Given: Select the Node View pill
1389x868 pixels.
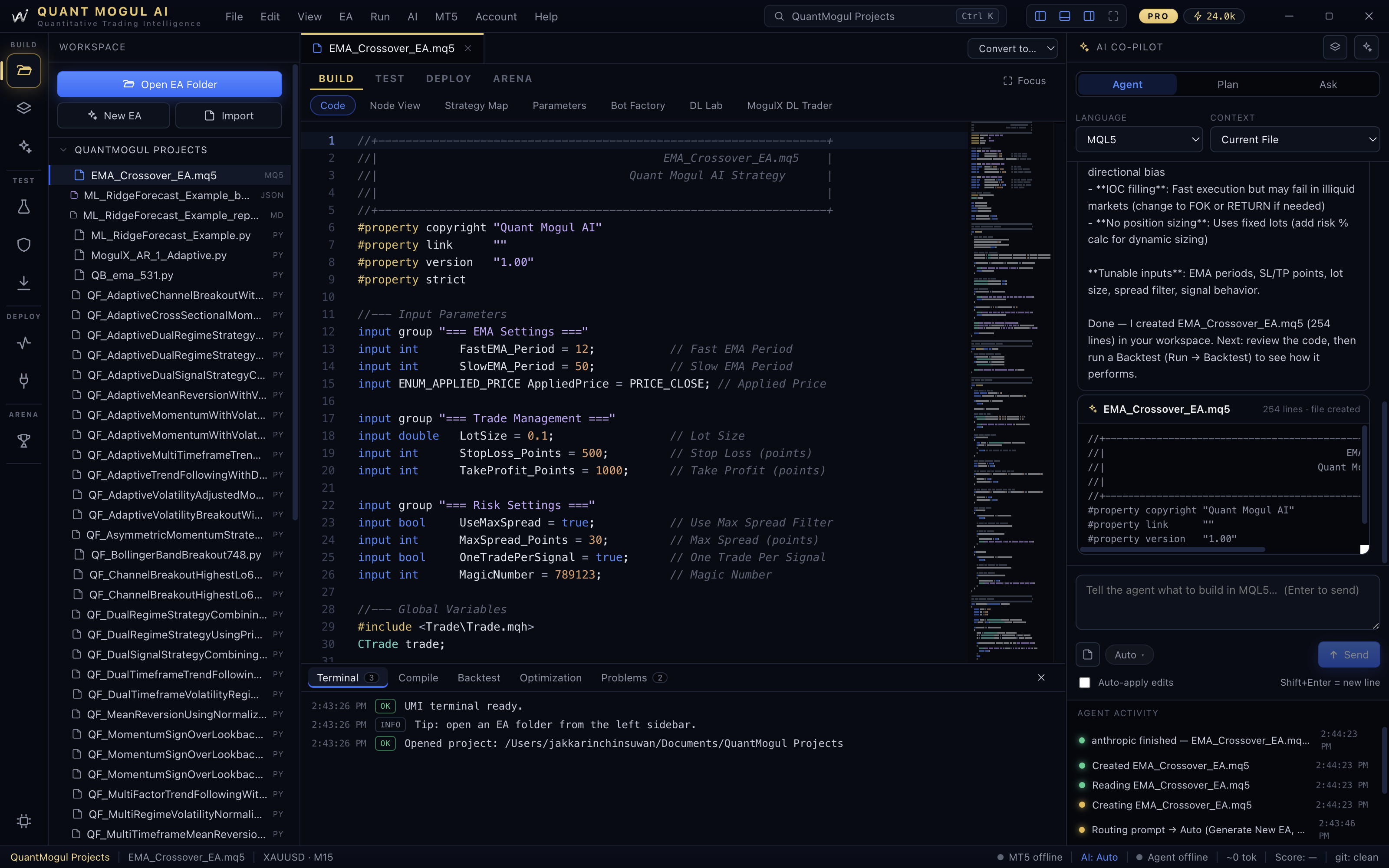Looking at the screenshot, I should (x=395, y=105).
